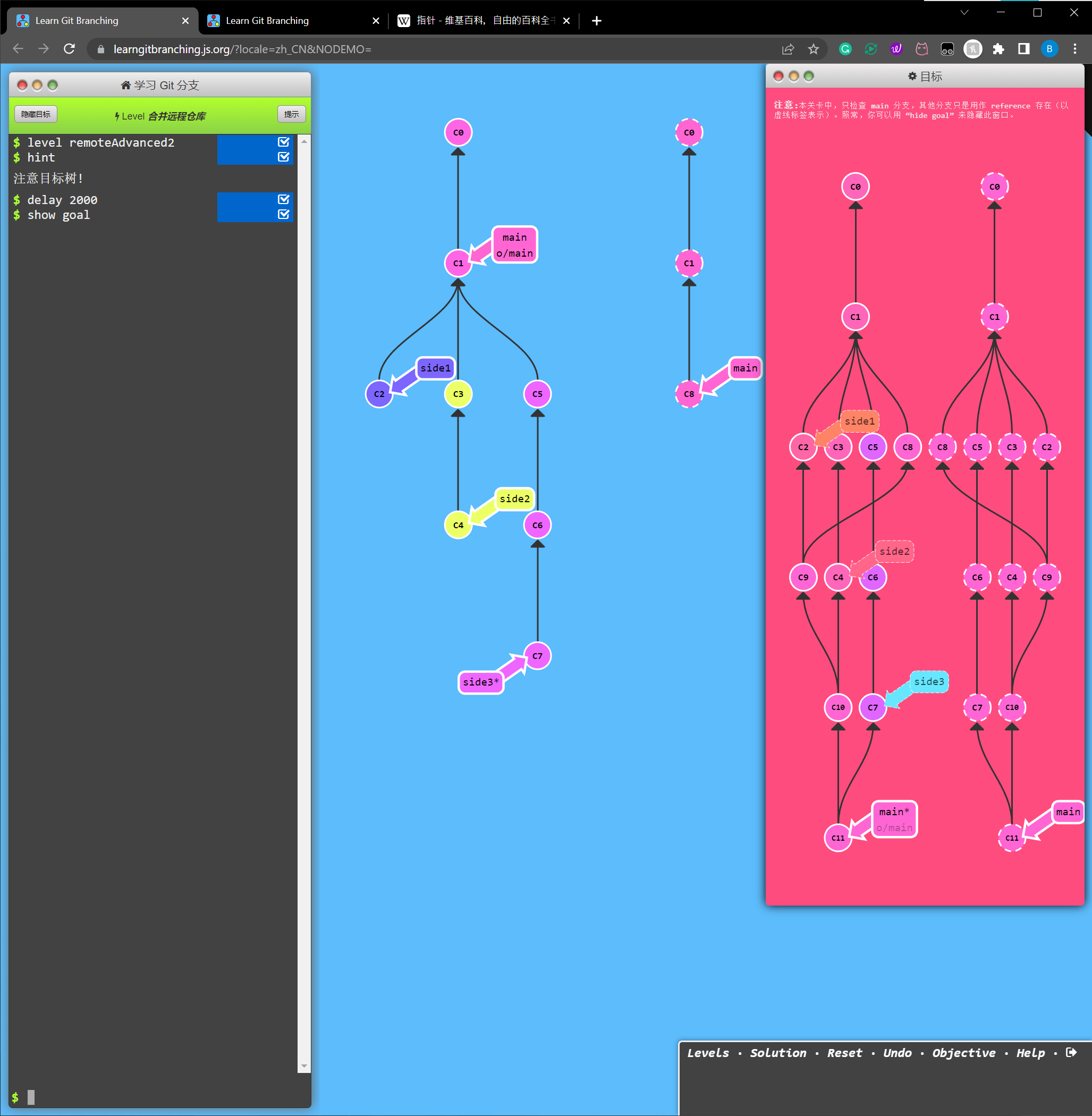Click the 隐藏目标 button
This screenshot has height=1116, width=1092.
click(36, 114)
